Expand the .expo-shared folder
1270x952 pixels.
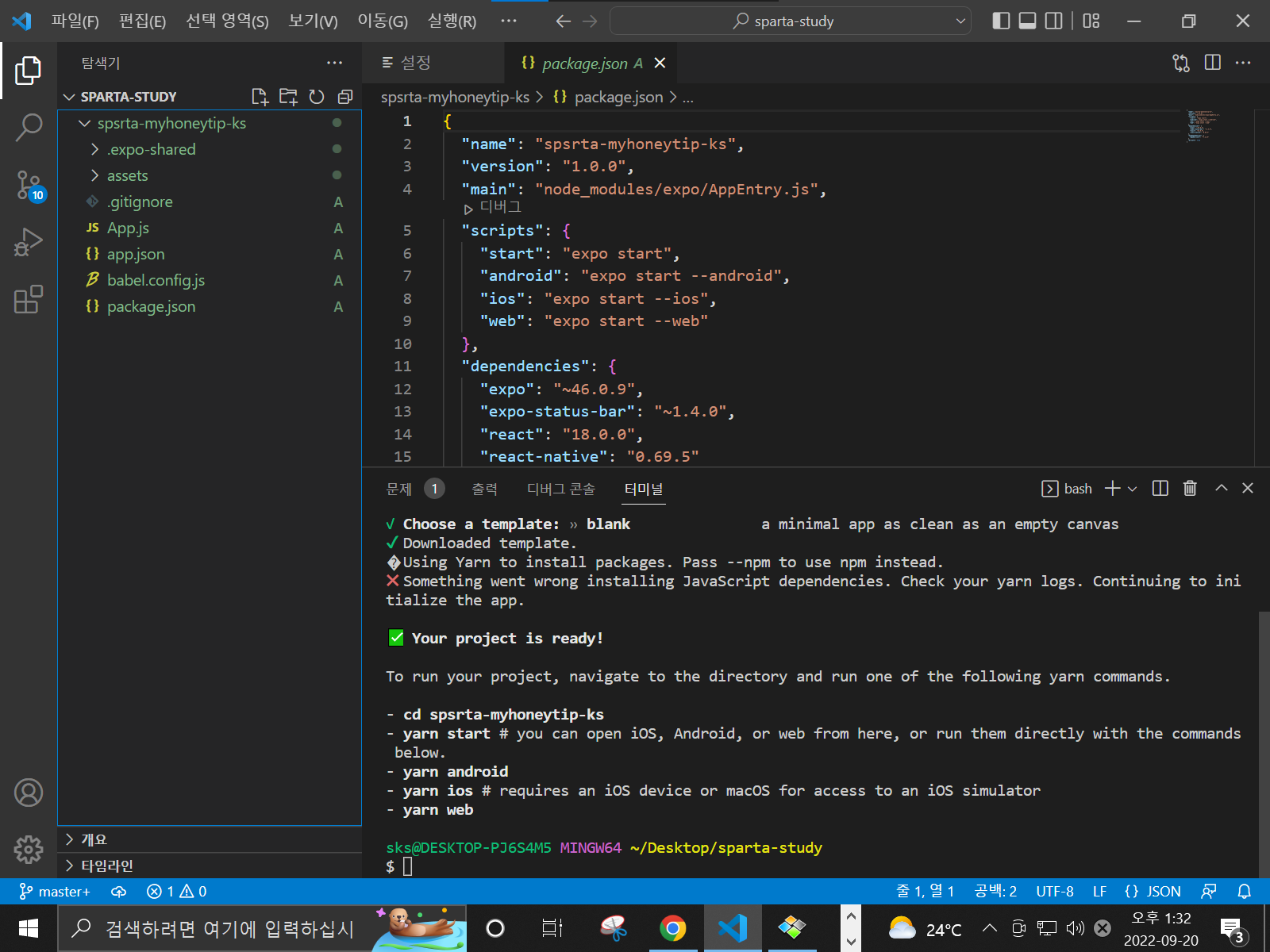point(95,149)
